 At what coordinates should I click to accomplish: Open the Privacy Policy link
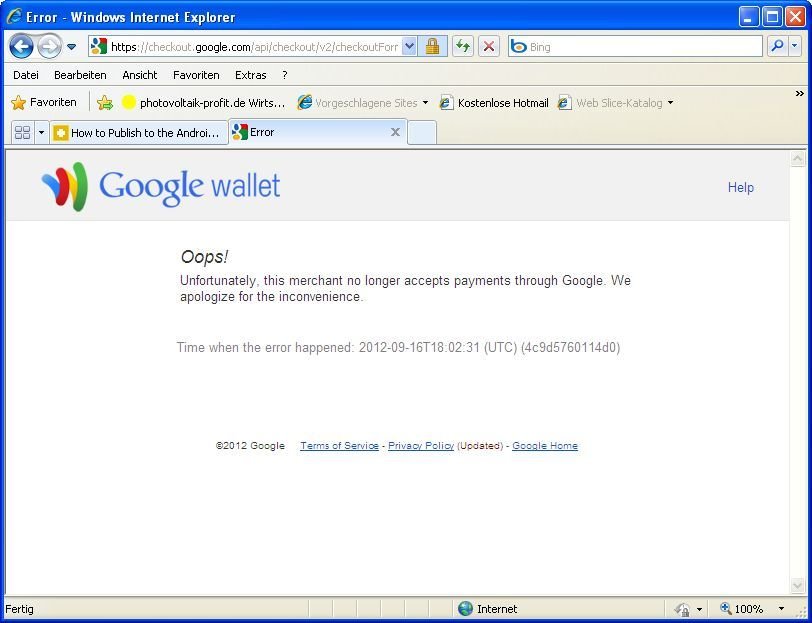coord(421,445)
